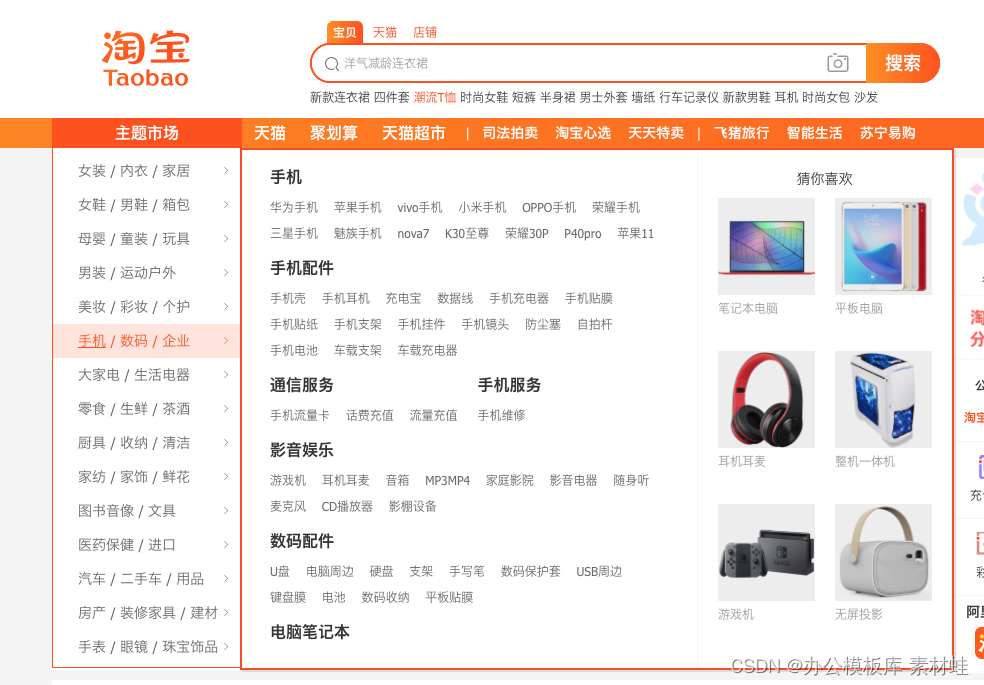The width and height of the screenshot is (984, 685).
Task: Open 飞猪旅行 in the nav bar
Action: tap(741, 133)
